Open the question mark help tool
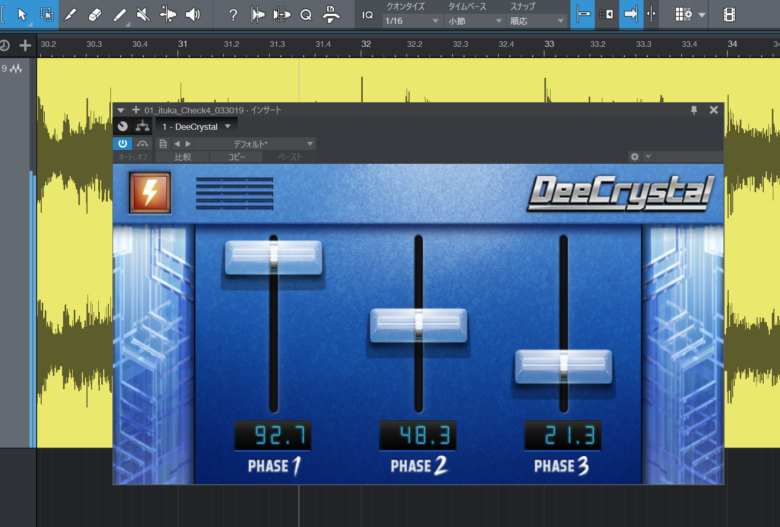780x527 pixels. pos(233,15)
